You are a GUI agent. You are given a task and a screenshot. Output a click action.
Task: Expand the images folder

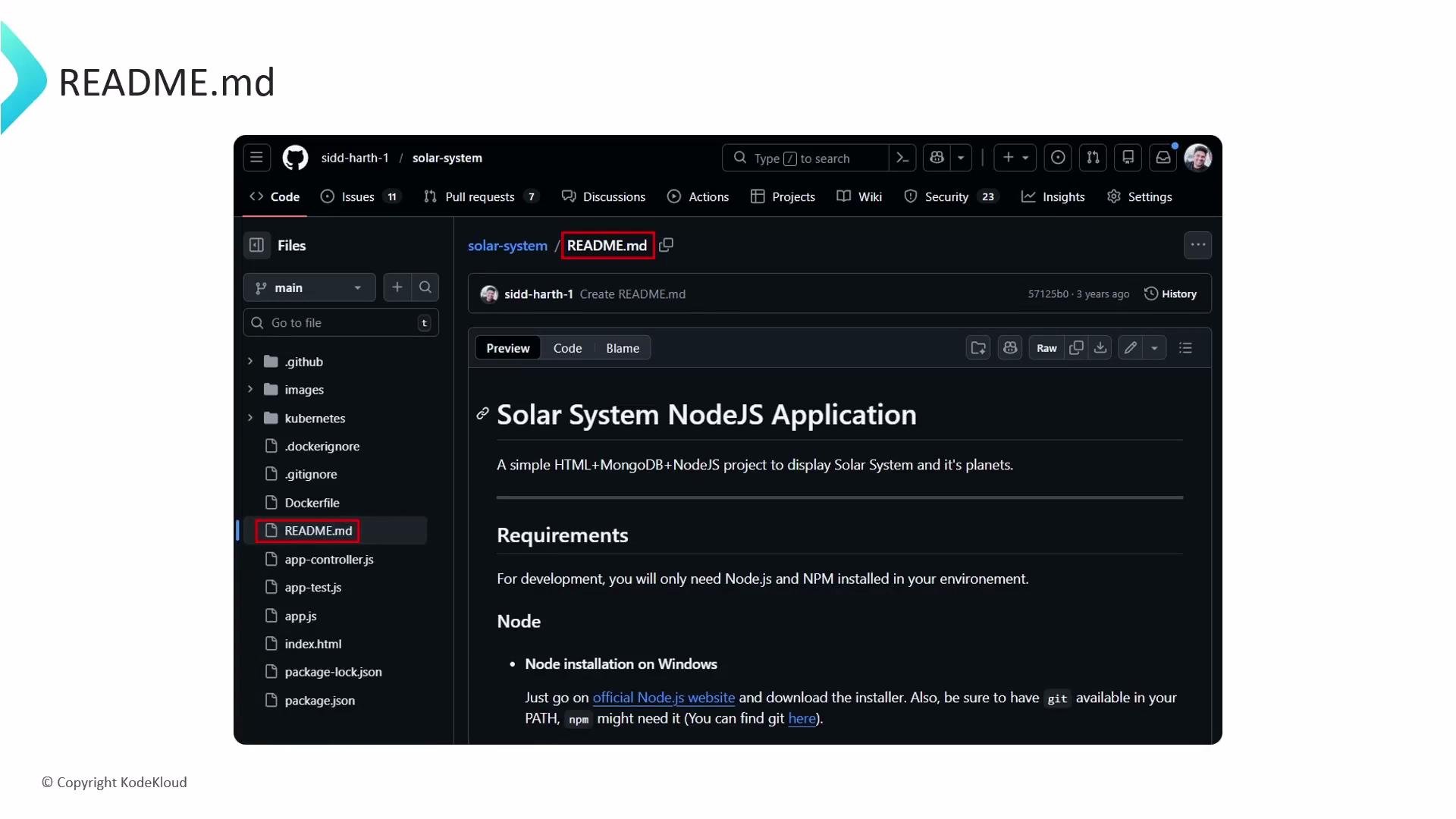tap(250, 389)
